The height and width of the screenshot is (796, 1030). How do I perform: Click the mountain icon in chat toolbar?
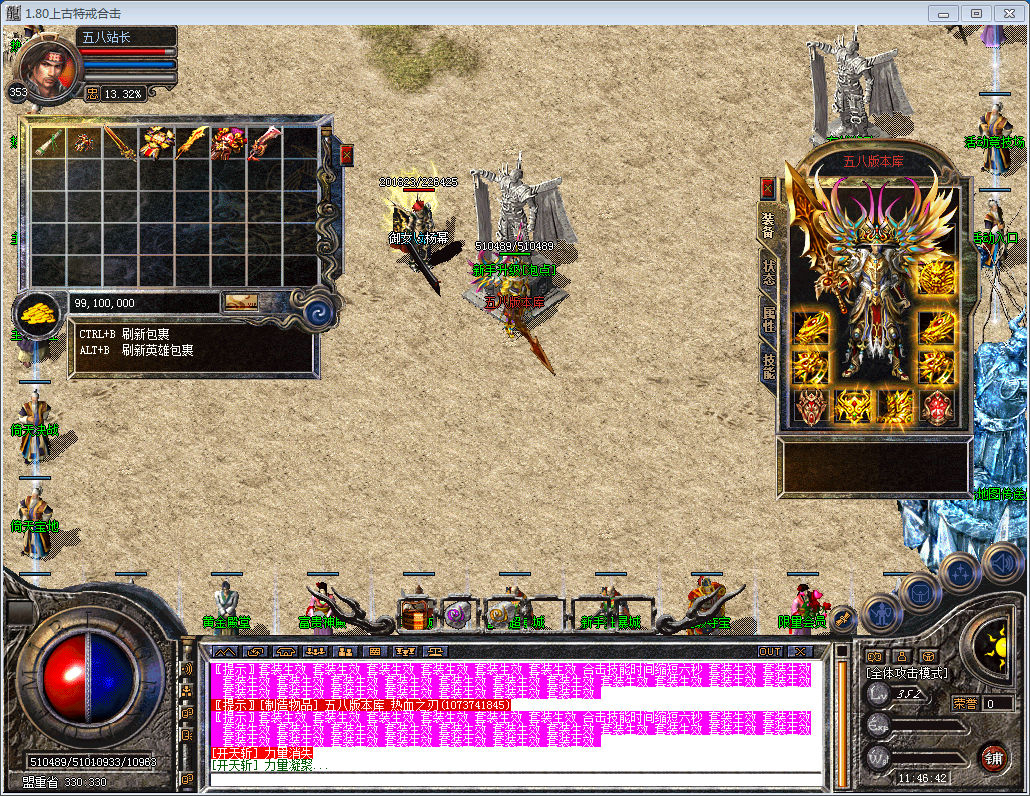(x=225, y=652)
